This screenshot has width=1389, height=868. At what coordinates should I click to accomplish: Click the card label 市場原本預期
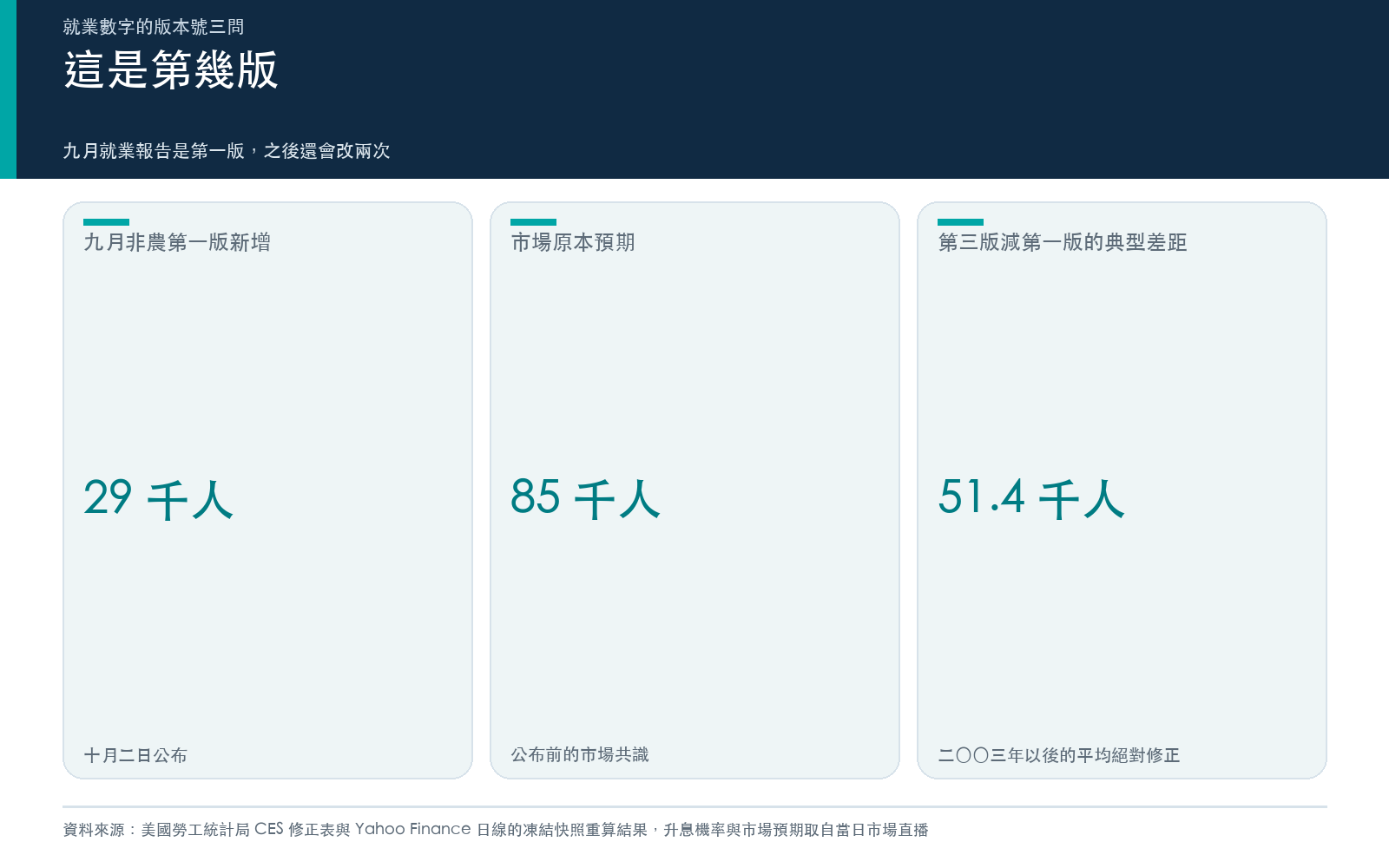coord(573,242)
